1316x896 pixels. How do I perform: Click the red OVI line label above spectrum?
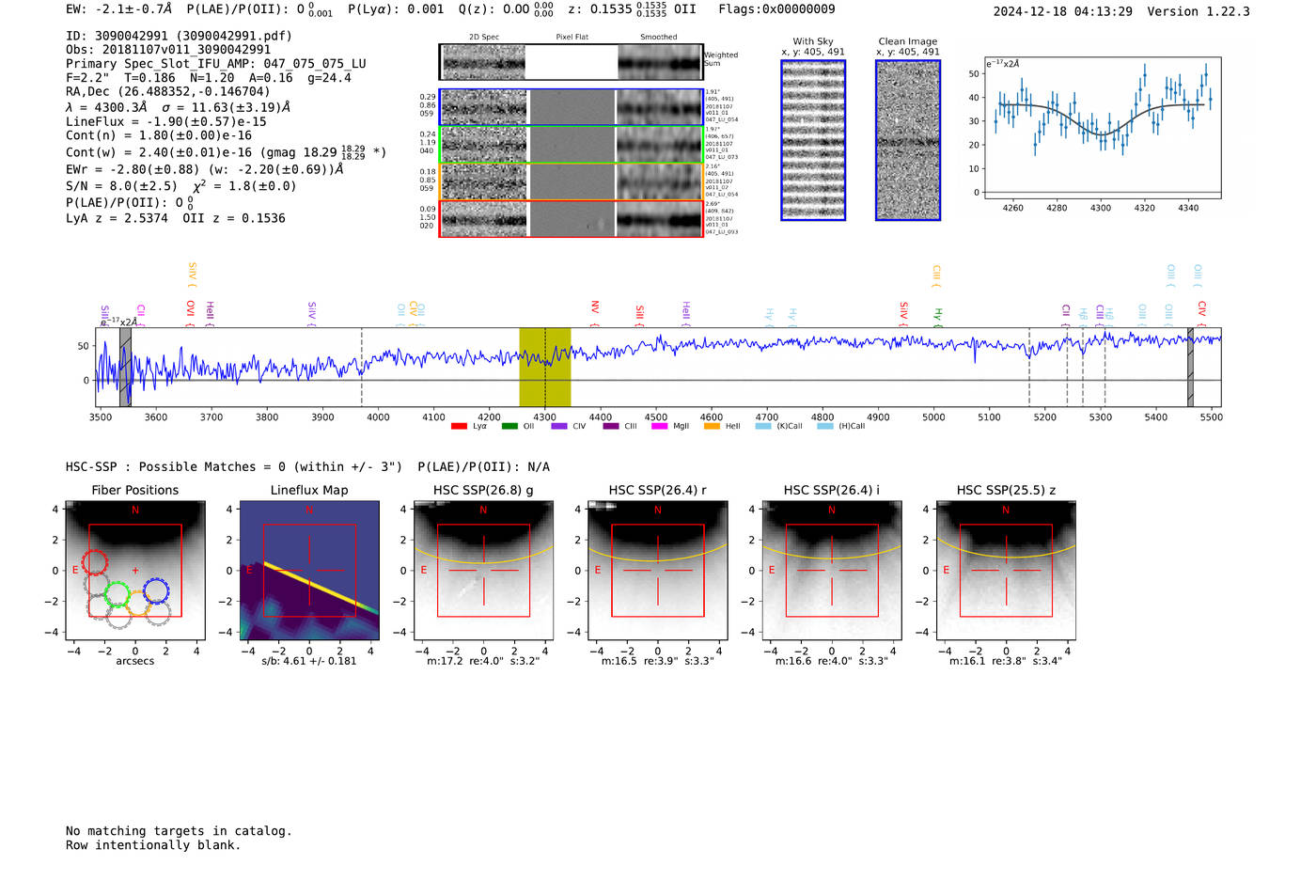(191, 313)
